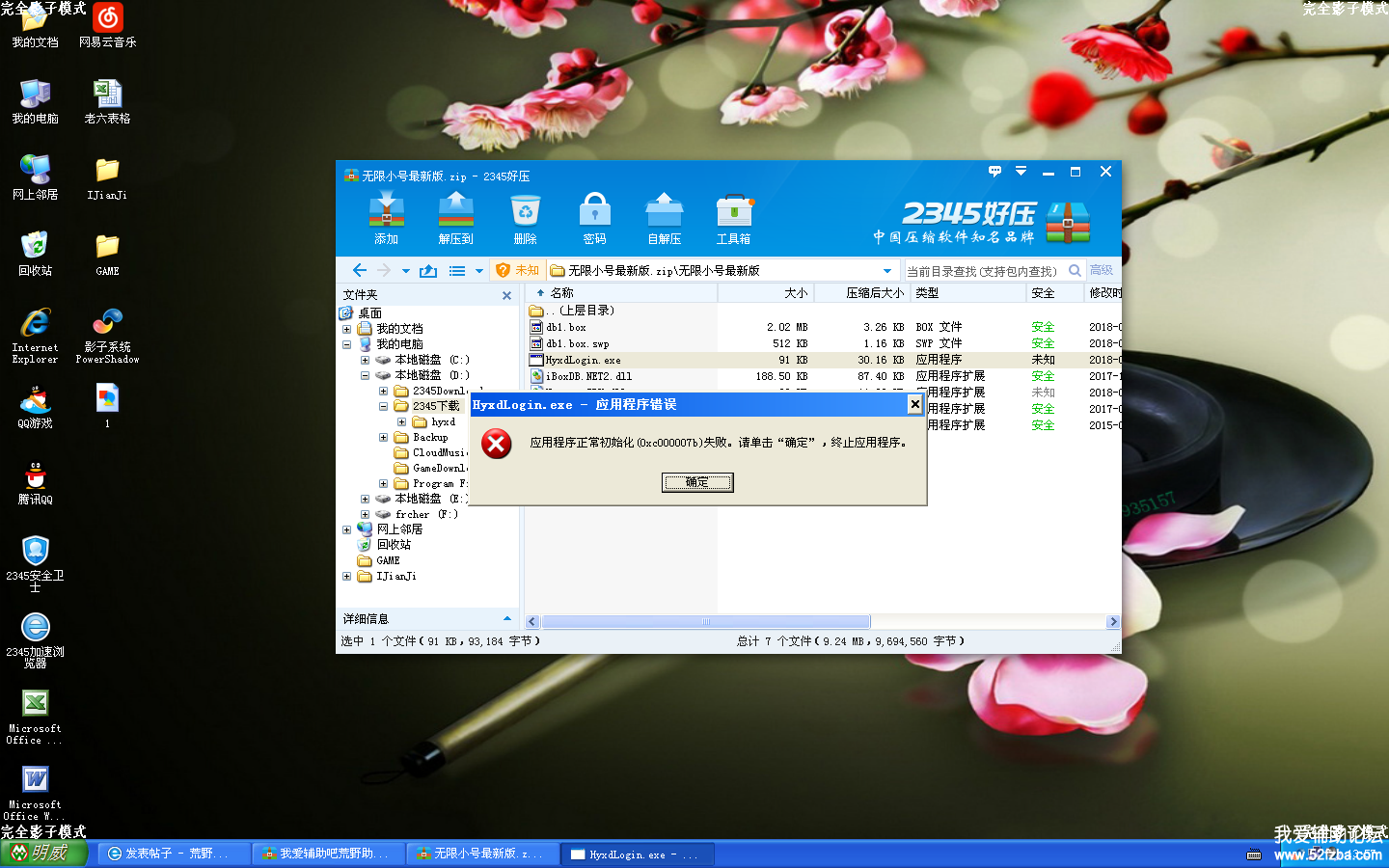Click the horizontal scrollbar left arrow
Screen dimensions: 1389x868
[532, 622]
